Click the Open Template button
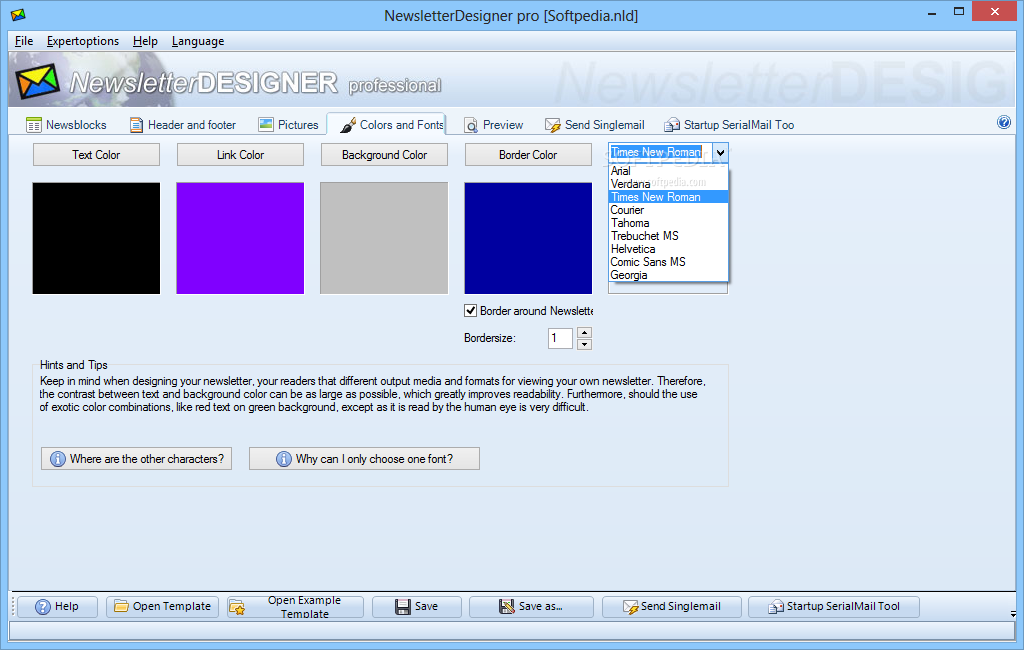 pyautogui.click(x=161, y=607)
